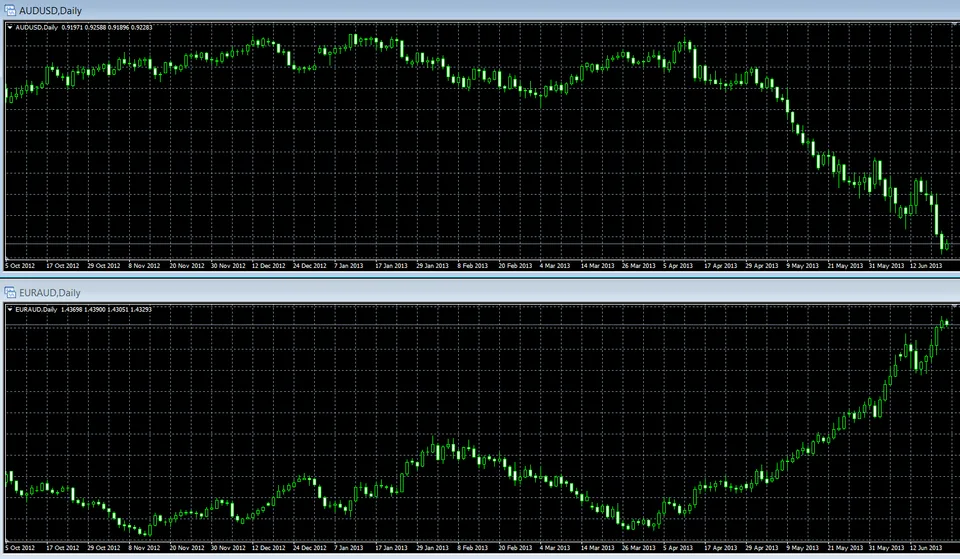Viewport: 960px width, 559px height.
Task: Click '5 Oct 2012' on AUDUSD time axis
Action: (x=20, y=266)
